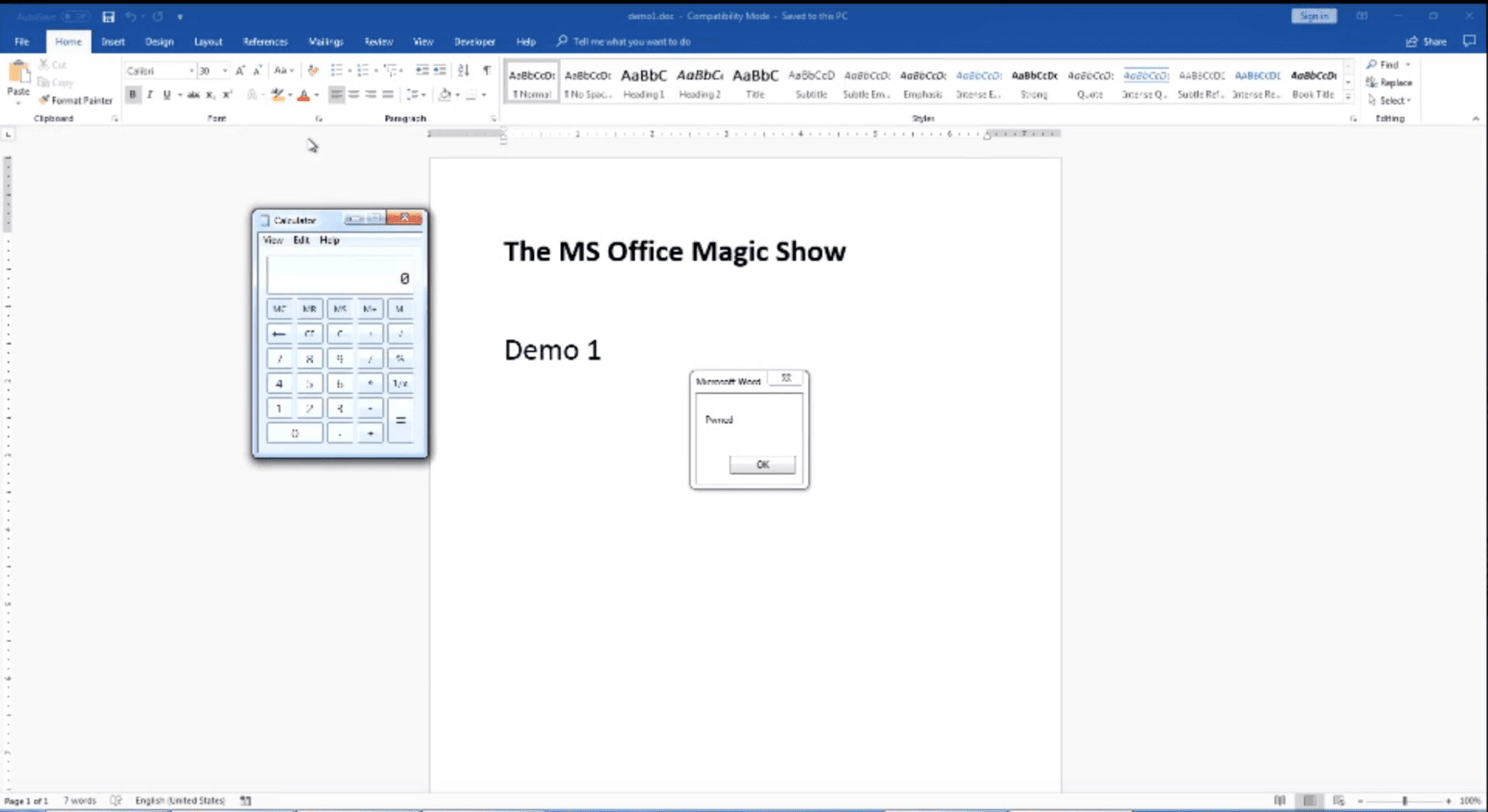Image resolution: width=1488 pixels, height=812 pixels.
Task: Open the Line Spacing dropdown
Action: [x=416, y=94]
